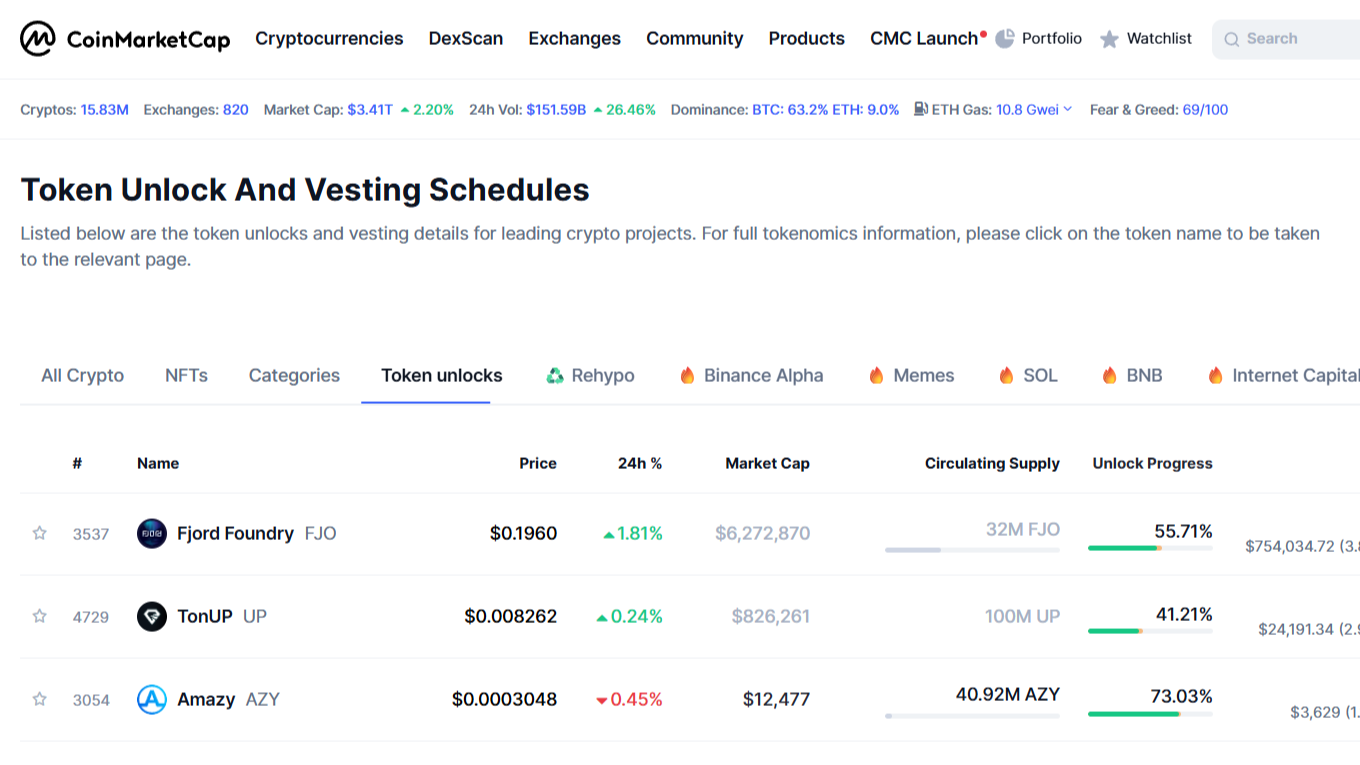The width and height of the screenshot is (1360, 765).
Task: Click the Rehypo recycle icon
Action: click(x=555, y=376)
